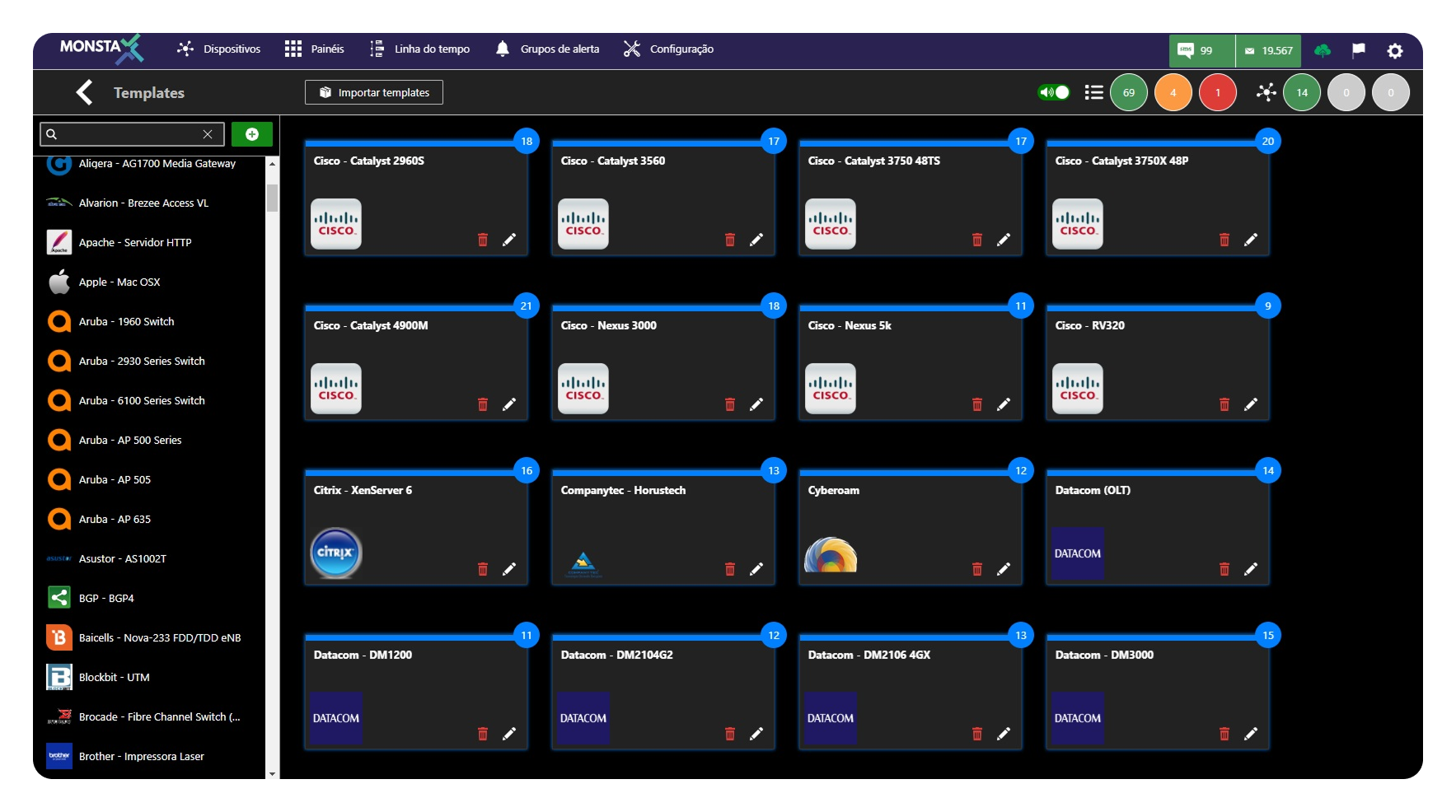Viewport: 1456px width, 812px height.
Task: Click the flag icon in top bar
Action: pos(1359,51)
